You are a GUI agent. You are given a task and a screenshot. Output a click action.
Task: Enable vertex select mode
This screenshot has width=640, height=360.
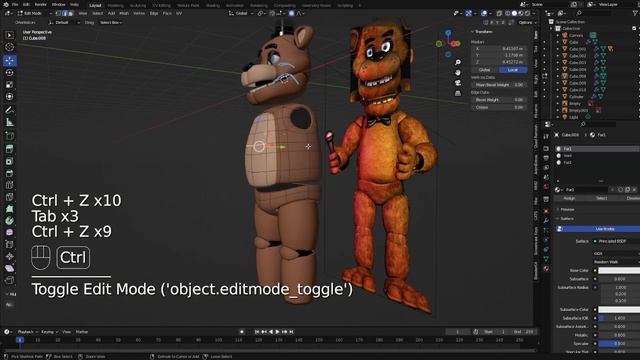click(58, 13)
